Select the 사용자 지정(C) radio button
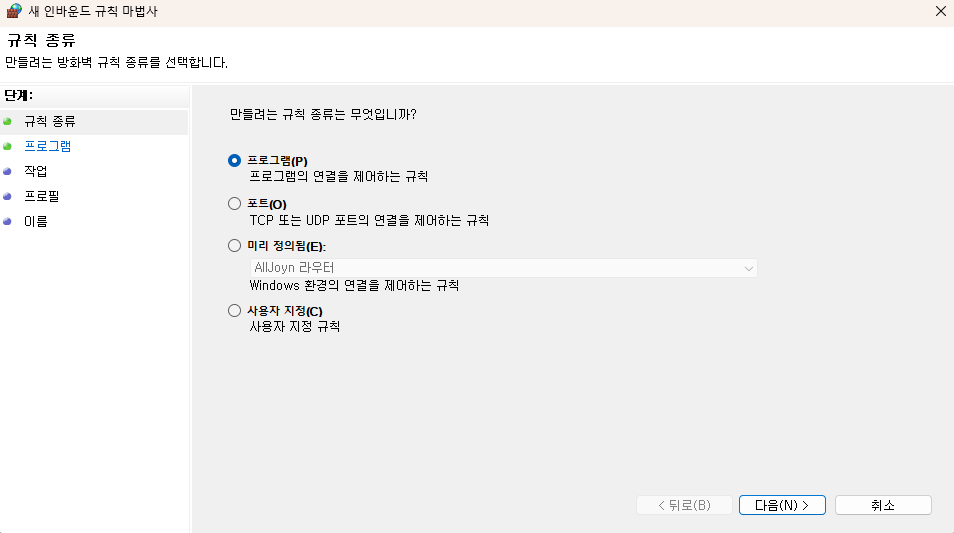Screen dimensions: 954x533 coord(234,311)
